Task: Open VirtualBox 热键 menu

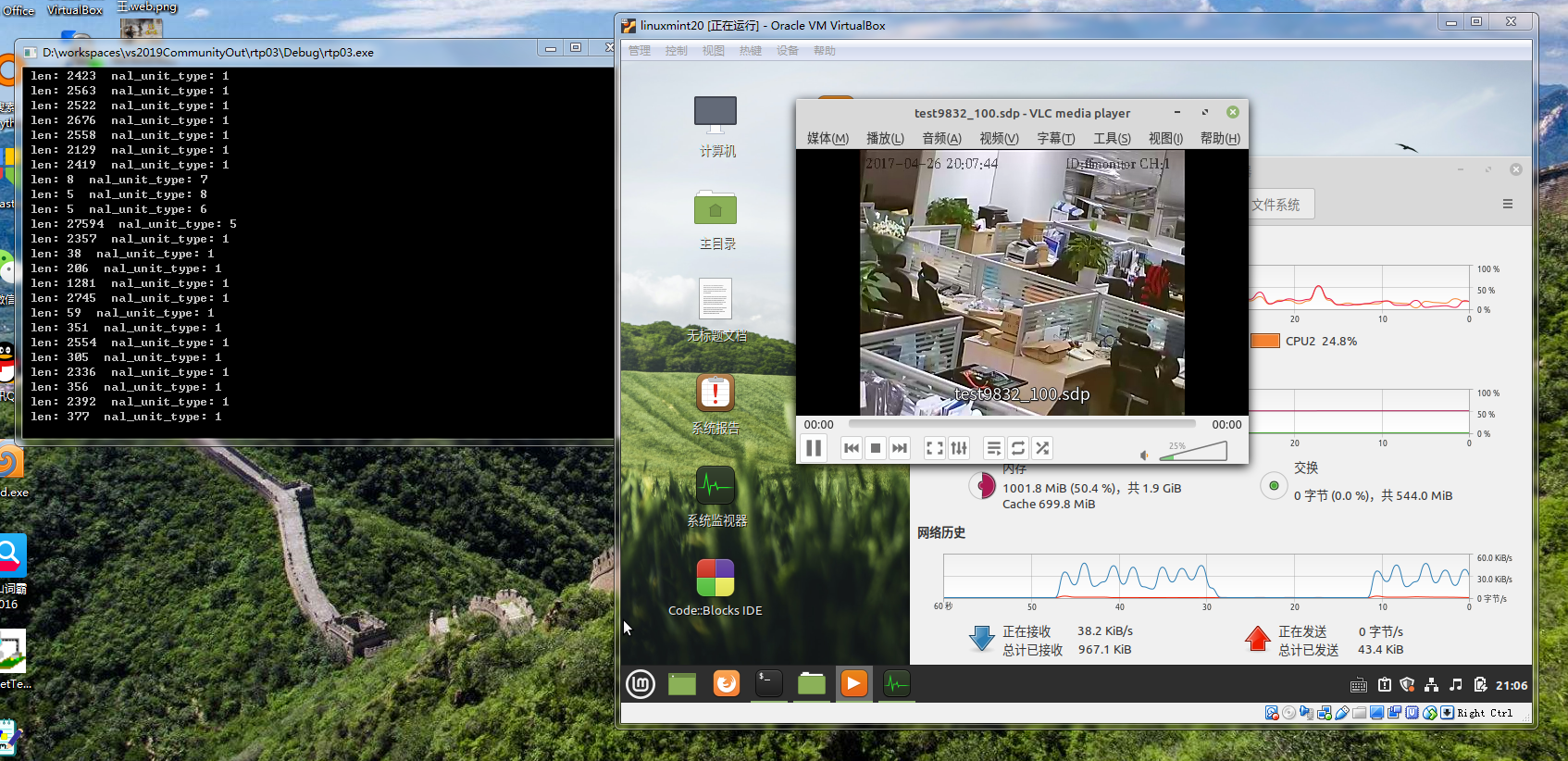Action: pos(751,51)
